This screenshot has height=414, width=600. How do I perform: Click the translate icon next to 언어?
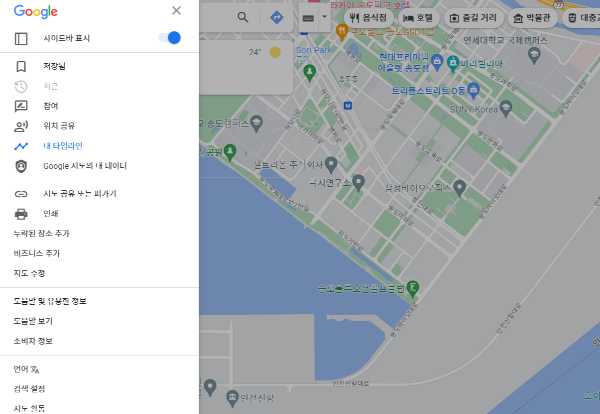pos(35,370)
